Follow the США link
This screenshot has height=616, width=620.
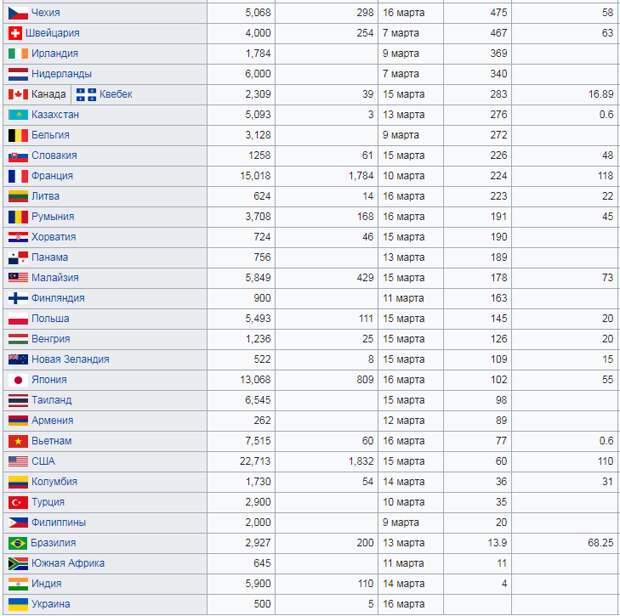pos(43,461)
